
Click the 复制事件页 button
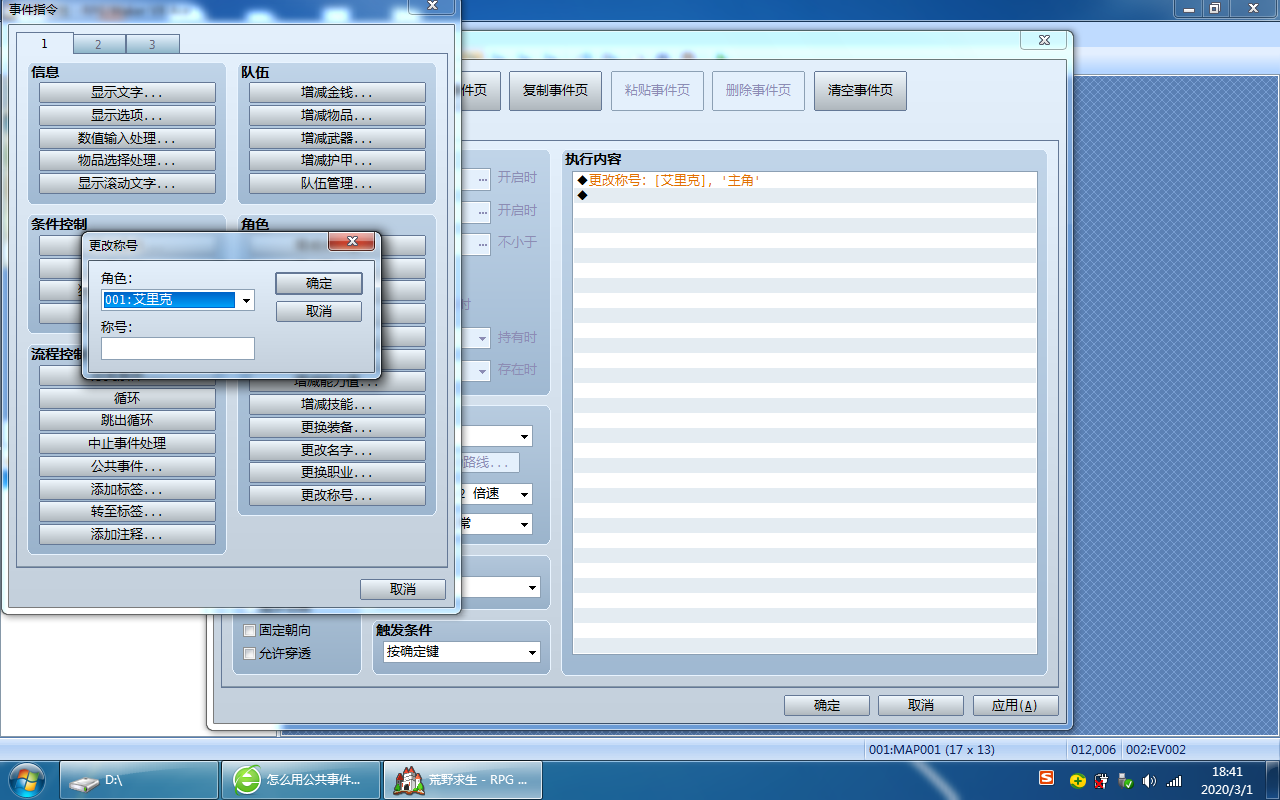[x=555, y=91]
